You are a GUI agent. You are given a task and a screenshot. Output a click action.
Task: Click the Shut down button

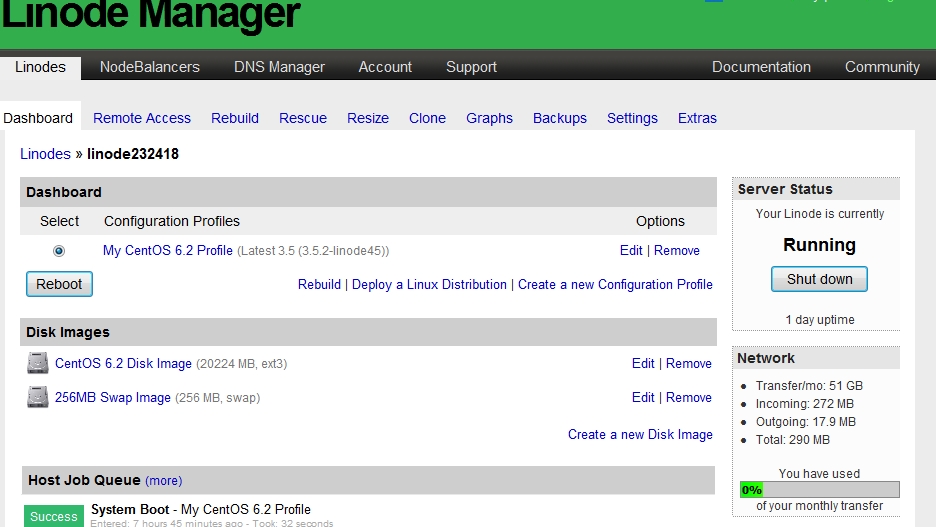click(819, 279)
